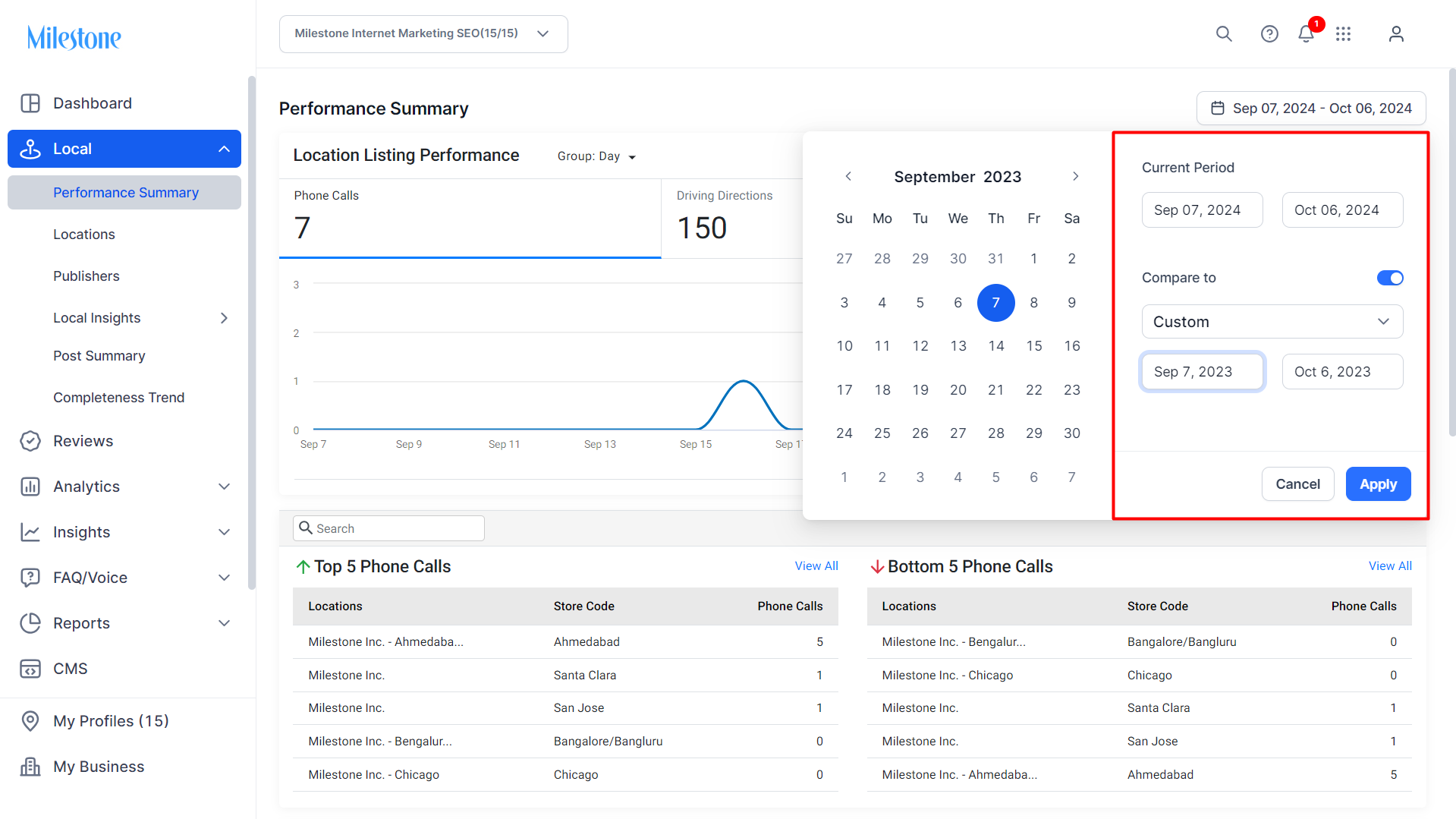Viewport: 1456px width, 819px height.
Task: Click the location Search field
Action: tap(388, 528)
